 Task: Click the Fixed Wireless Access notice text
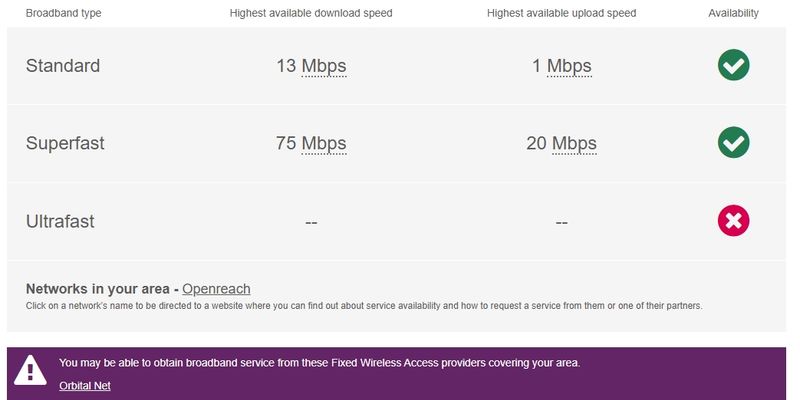coord(319,362)
